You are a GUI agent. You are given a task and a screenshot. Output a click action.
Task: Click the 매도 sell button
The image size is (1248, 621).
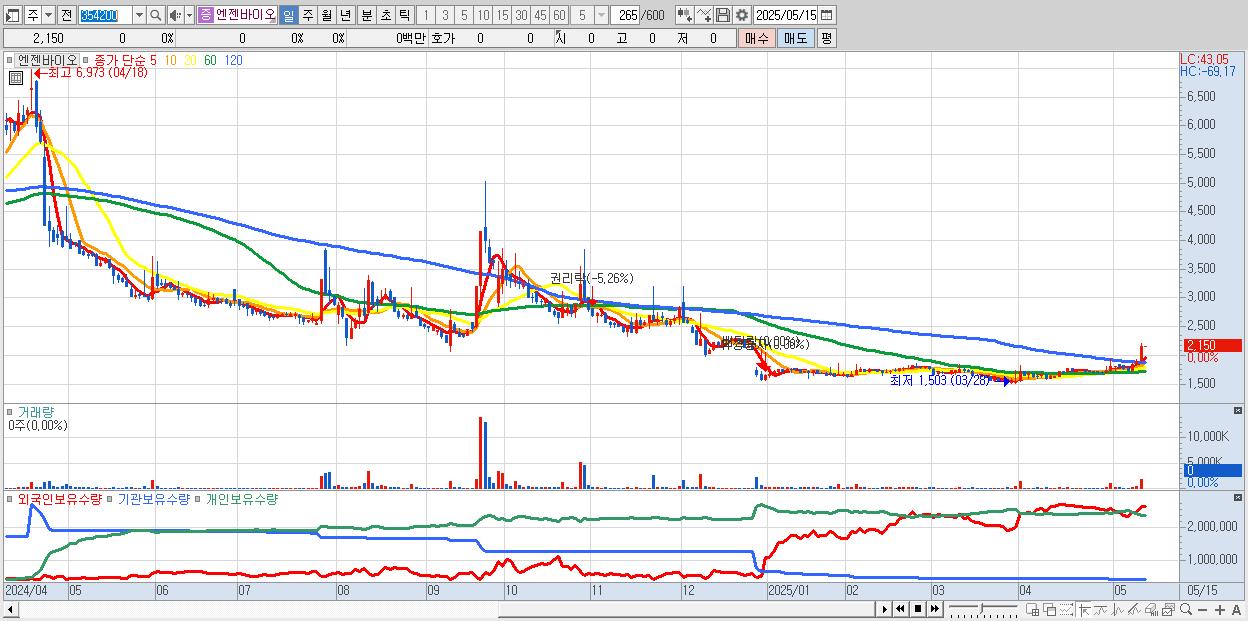click(796, 38)
